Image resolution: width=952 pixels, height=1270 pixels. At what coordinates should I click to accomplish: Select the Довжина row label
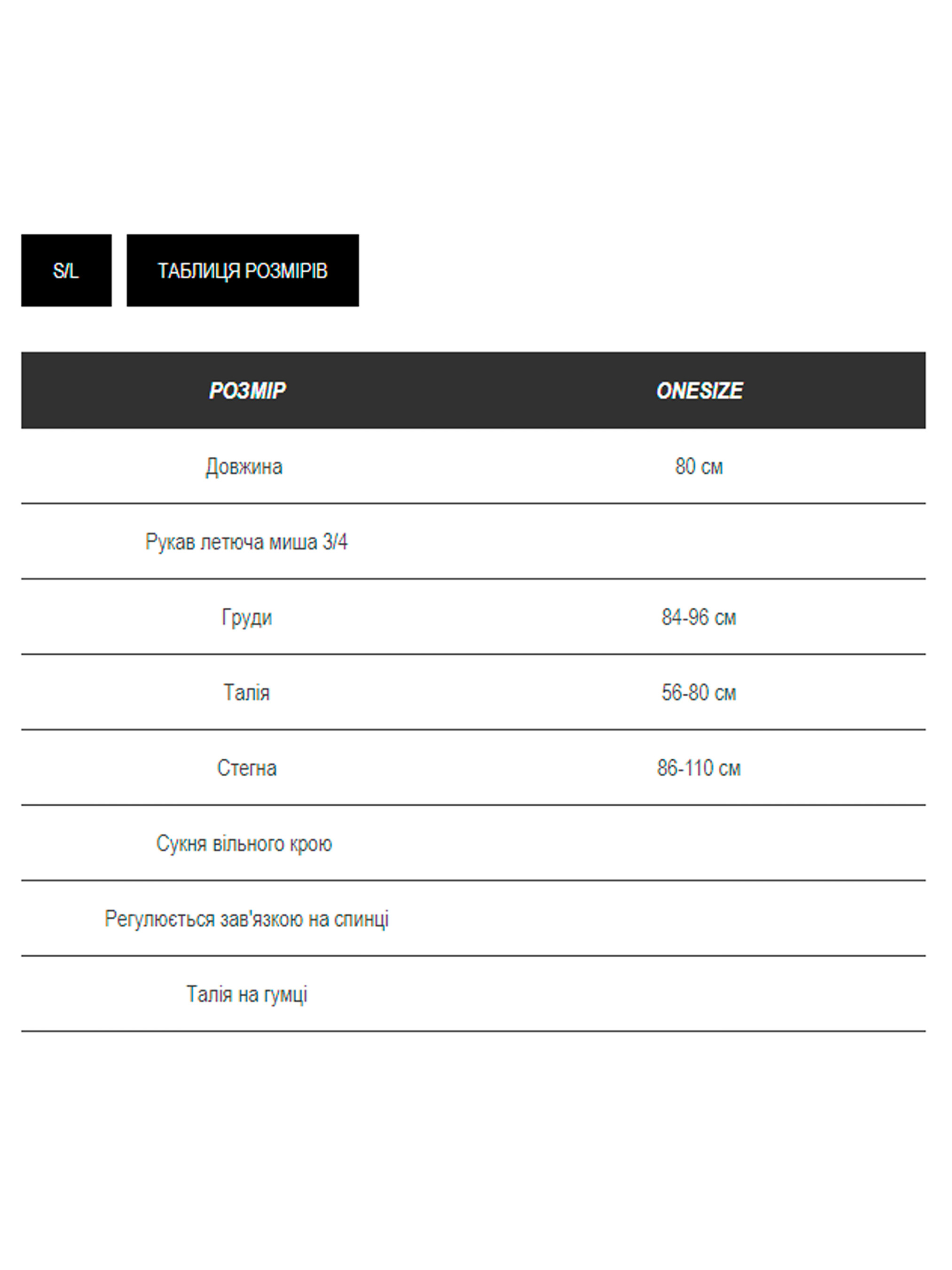pyautogui.click(x=244, y=467)
